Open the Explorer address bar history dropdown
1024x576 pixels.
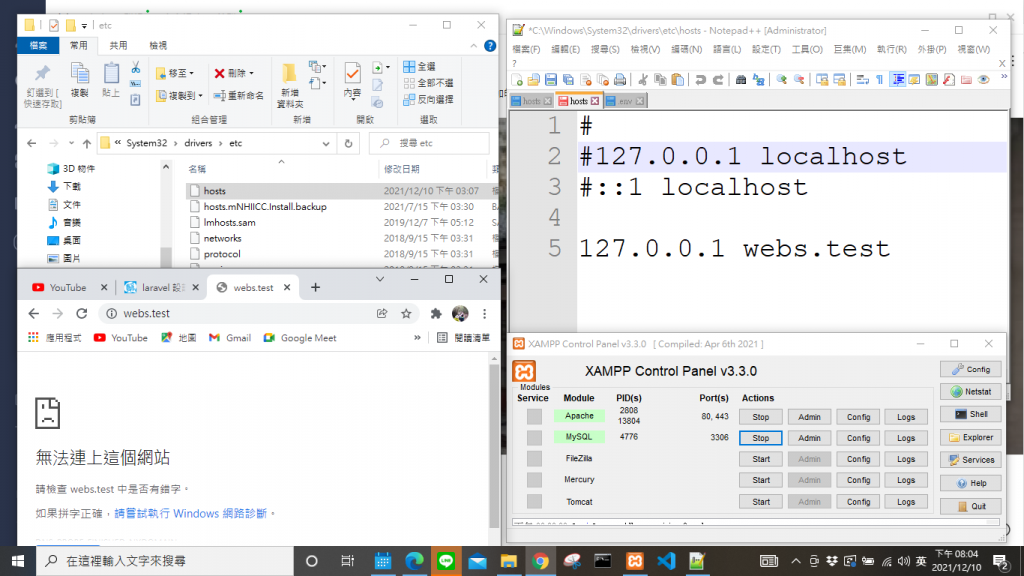coord(326,143)
